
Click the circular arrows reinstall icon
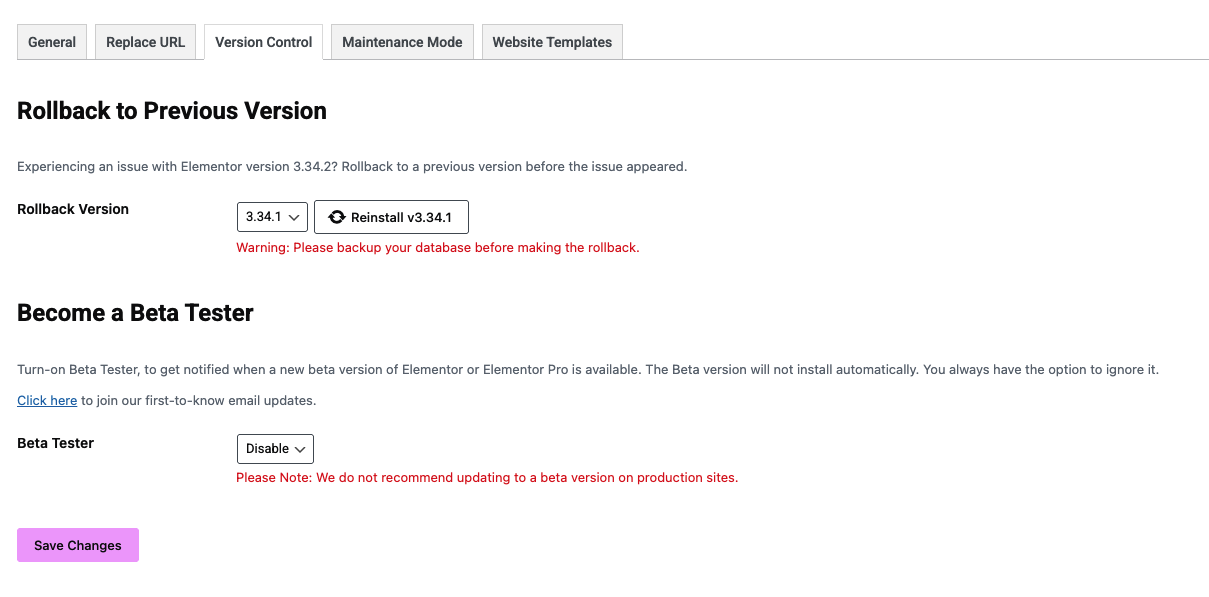[x=337, y=217]
